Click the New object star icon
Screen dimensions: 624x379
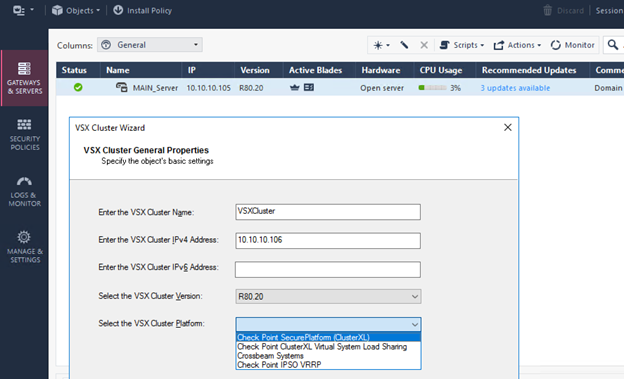tap(381, 45)
